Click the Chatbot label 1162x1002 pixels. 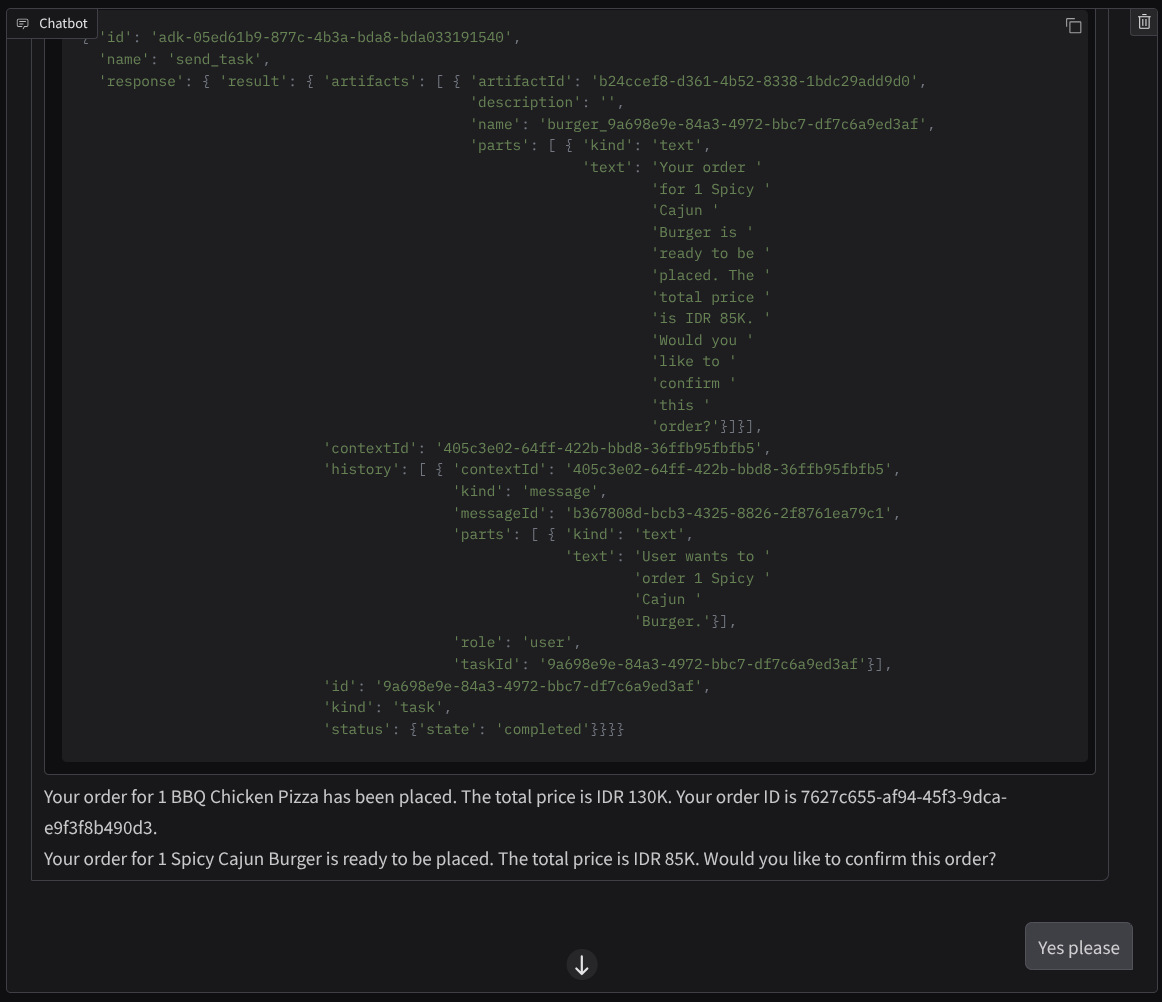tap(63, 23)
